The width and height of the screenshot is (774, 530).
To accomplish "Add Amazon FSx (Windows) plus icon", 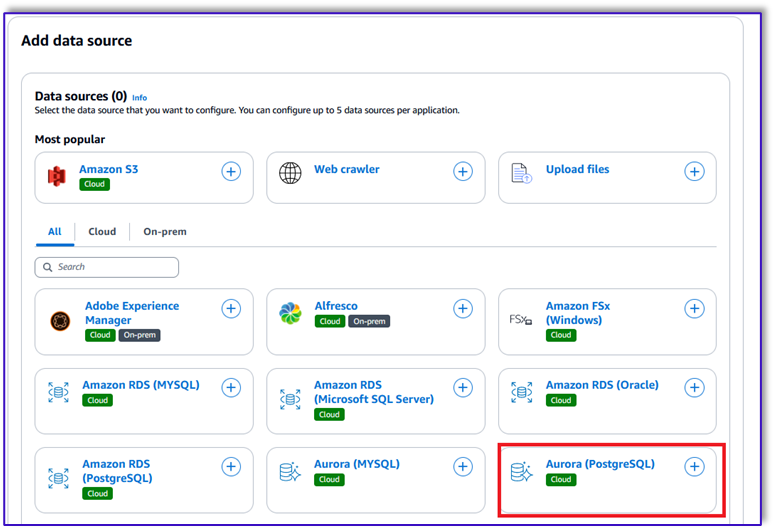I will pos(694,308).
